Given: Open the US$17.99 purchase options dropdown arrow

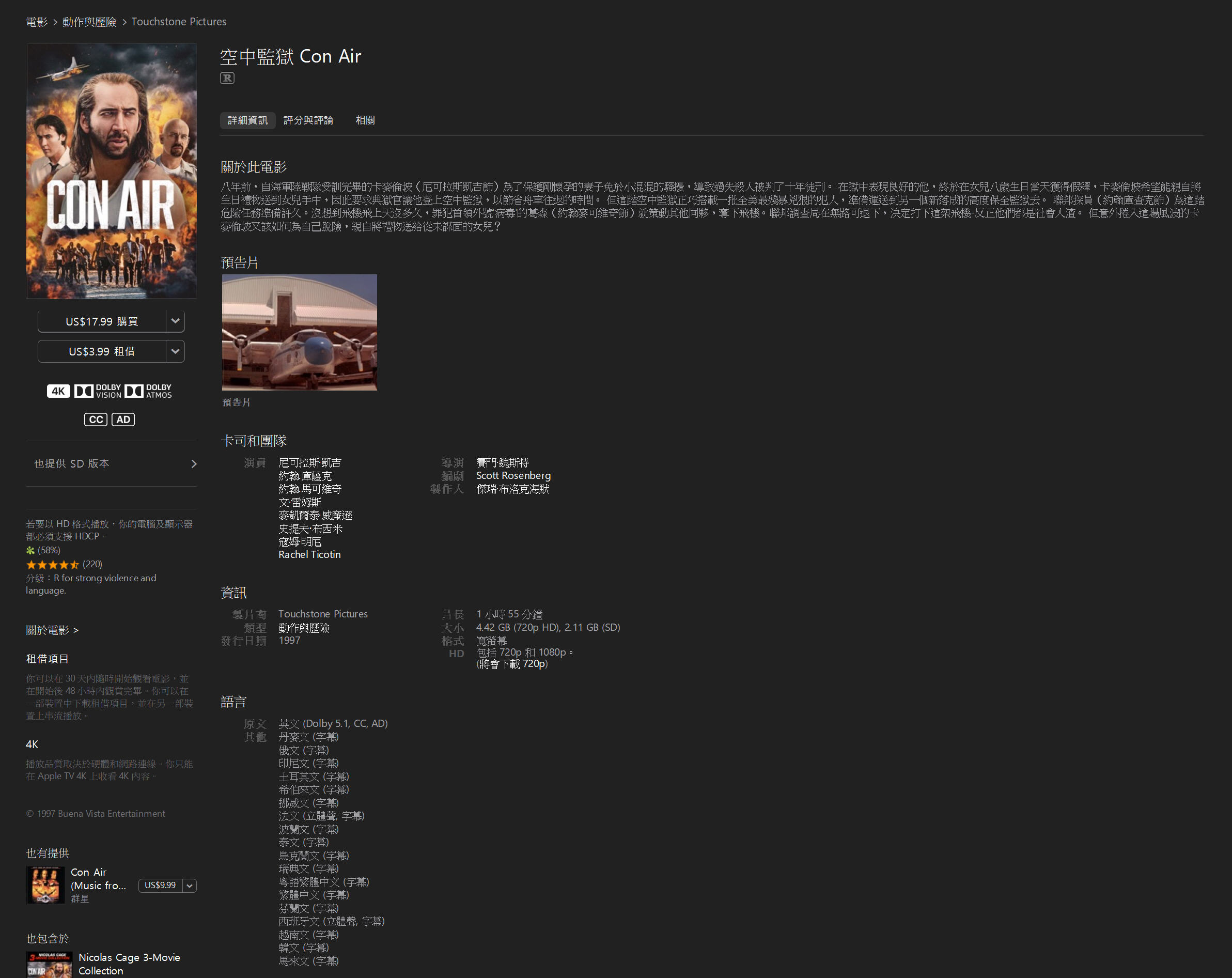Looking at the screenshot, I should pyautogui.click(x=176, y=321).
